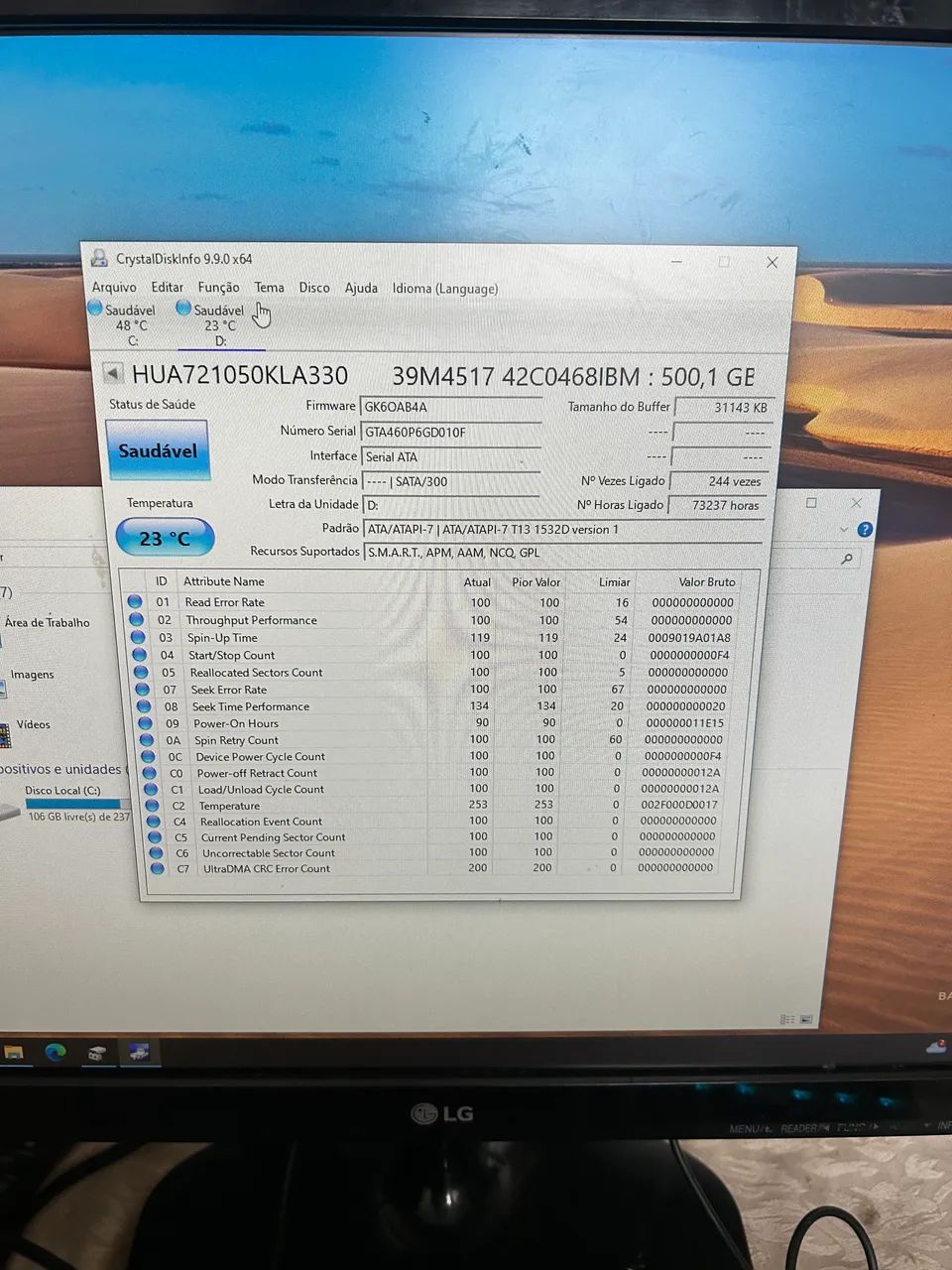This screenshot has height=1270, width=952.
Task: Click the OneDrive cloud tray icon
Action: (936, 1045)
